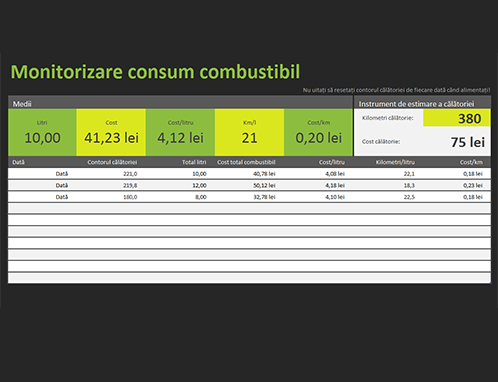Select the cell with value 22,5

pos(388,197)
